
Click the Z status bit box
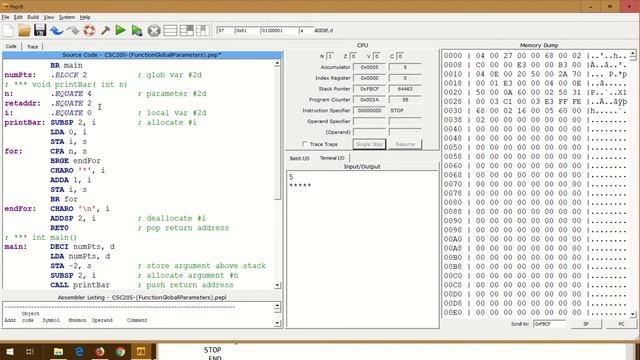click(353, 56)
